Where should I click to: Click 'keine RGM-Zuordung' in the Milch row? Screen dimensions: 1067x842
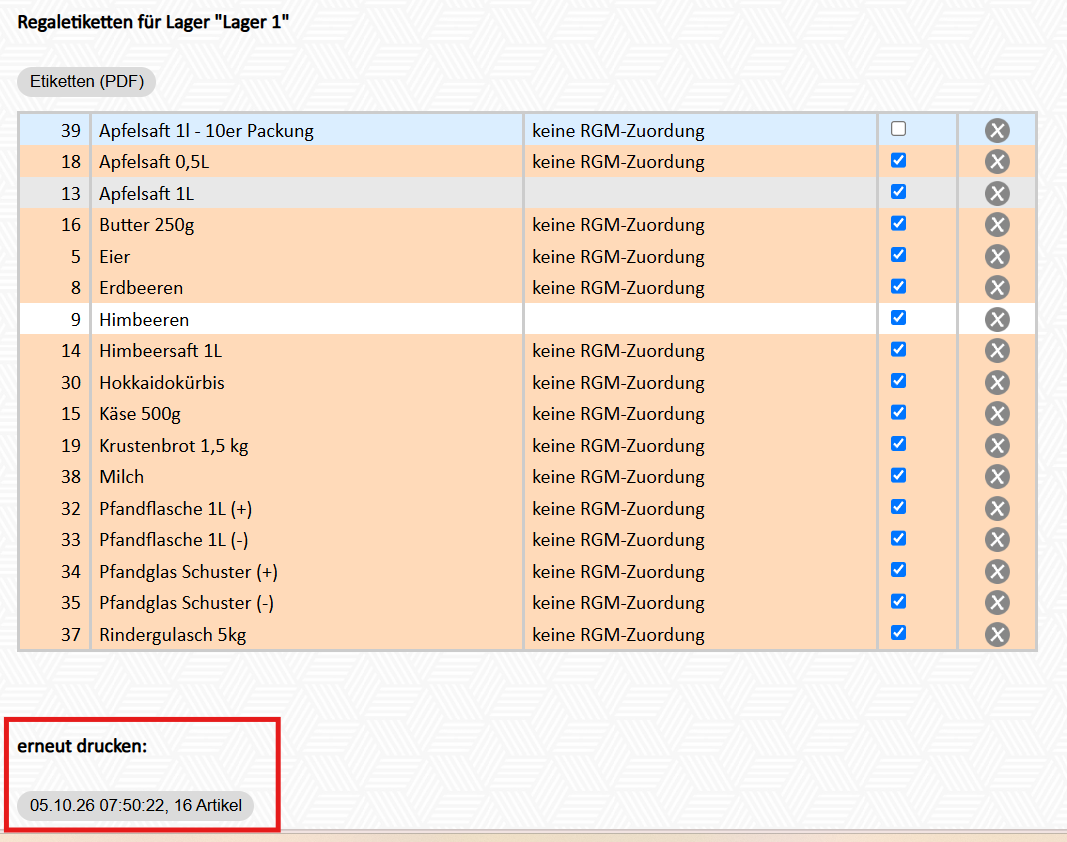tap(618, 477)
